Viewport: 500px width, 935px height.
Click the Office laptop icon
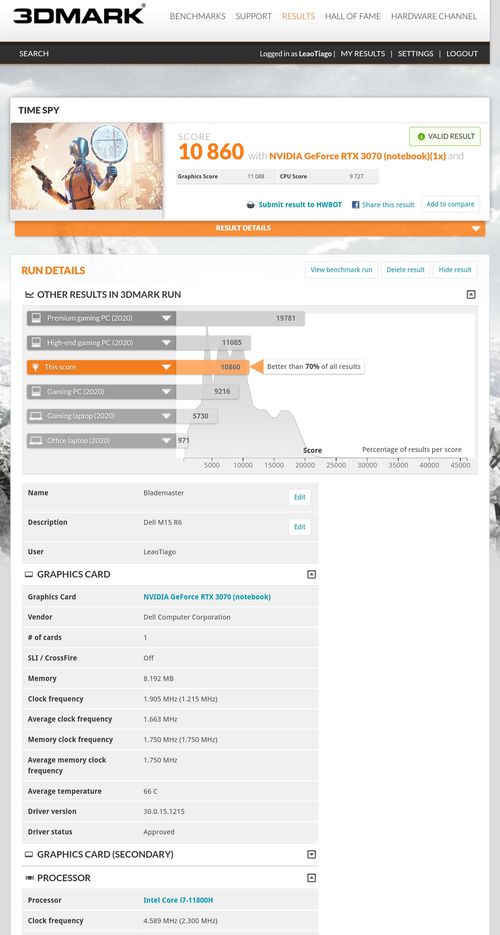(x=36, y=441)
